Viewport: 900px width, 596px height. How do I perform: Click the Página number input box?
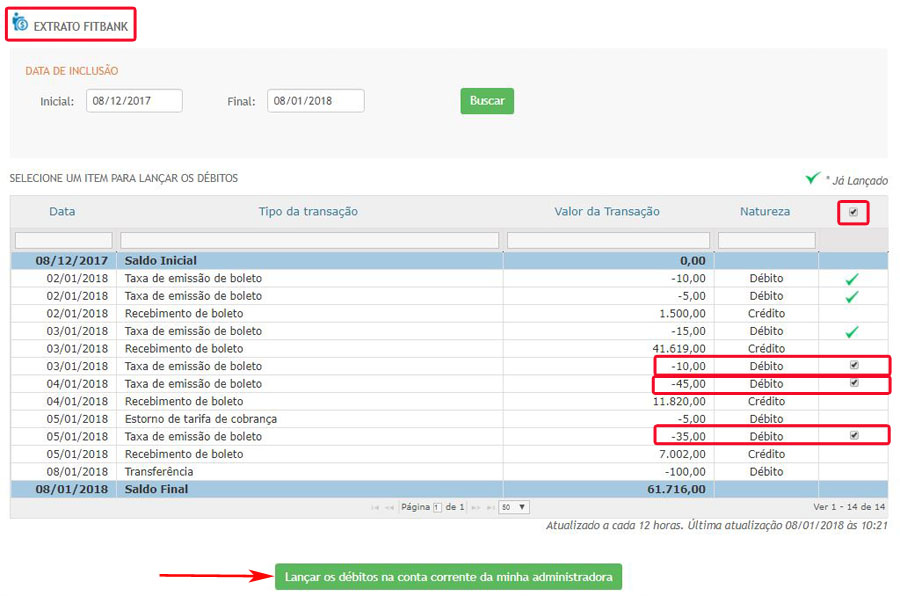(437, 506)
